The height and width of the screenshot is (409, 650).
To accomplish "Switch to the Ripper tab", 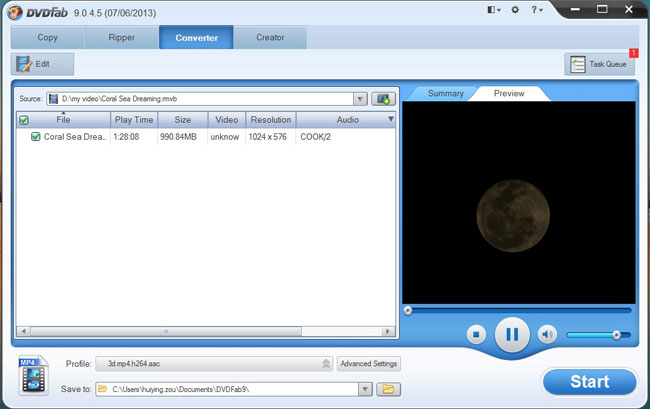I will click(x=121, y=37).
